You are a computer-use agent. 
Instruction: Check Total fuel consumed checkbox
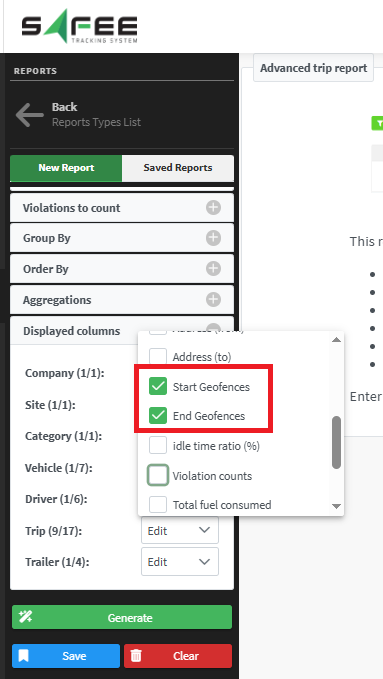[x=158, y=505]
